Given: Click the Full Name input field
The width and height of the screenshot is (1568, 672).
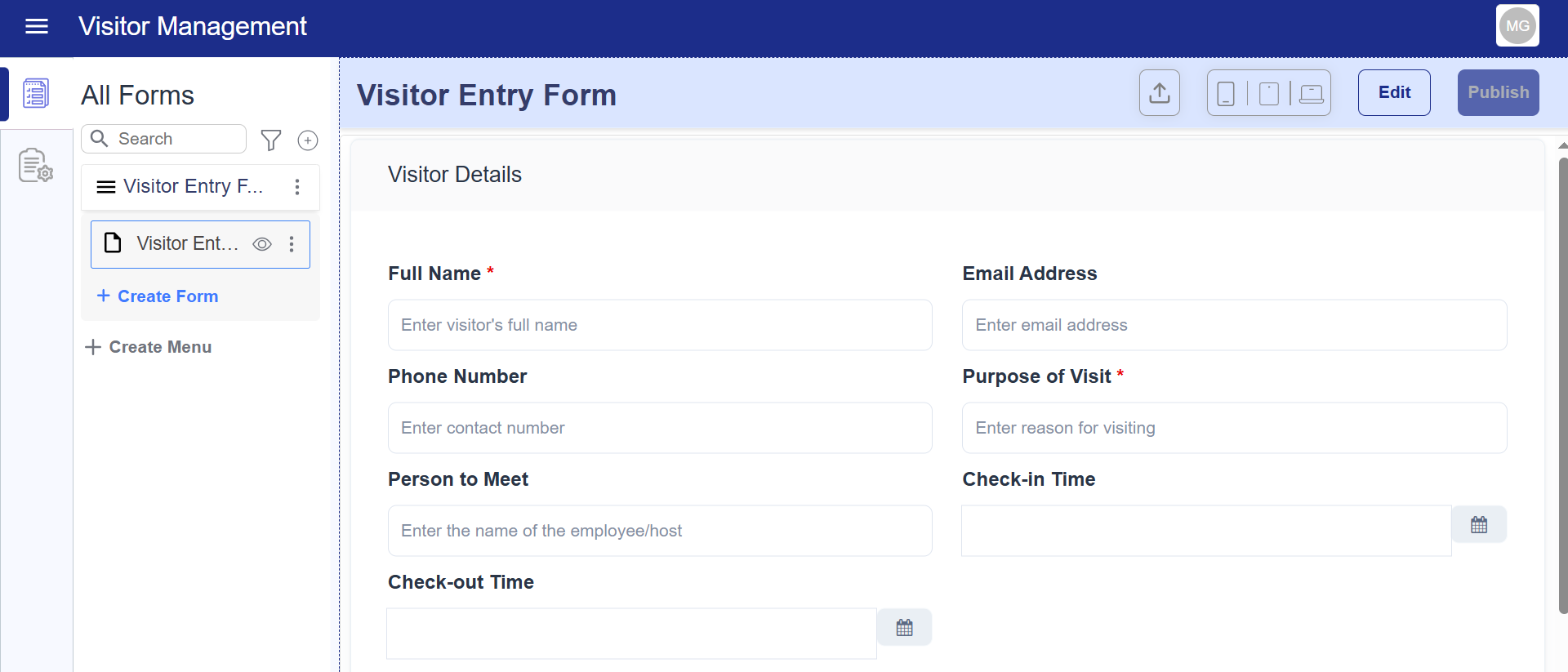Looking at the screenshot, I should click(x=660, y=325).
